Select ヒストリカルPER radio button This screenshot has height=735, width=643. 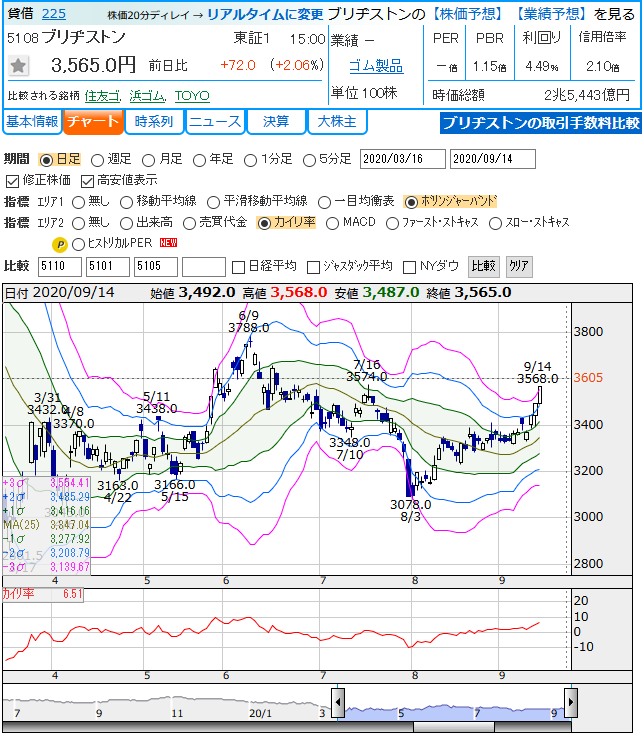coord(78,244)
